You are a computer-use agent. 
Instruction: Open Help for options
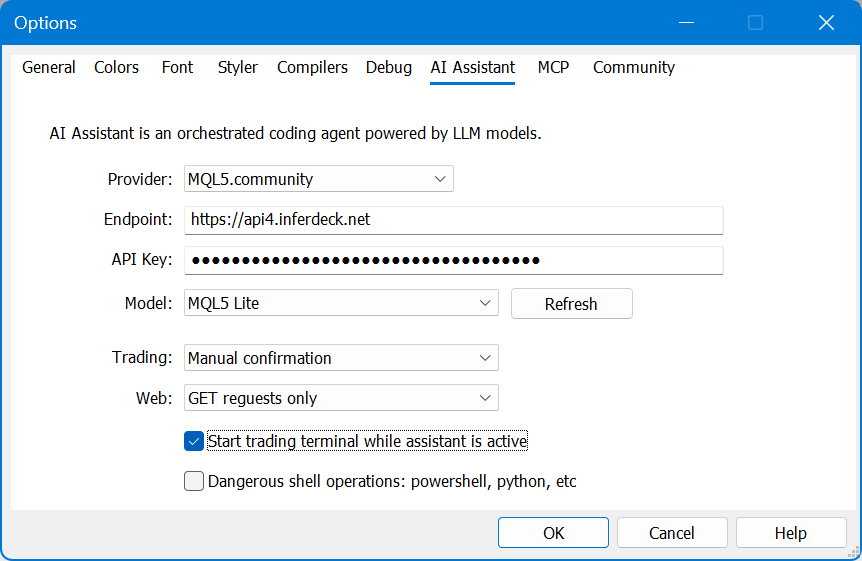(x=791, y=532)
